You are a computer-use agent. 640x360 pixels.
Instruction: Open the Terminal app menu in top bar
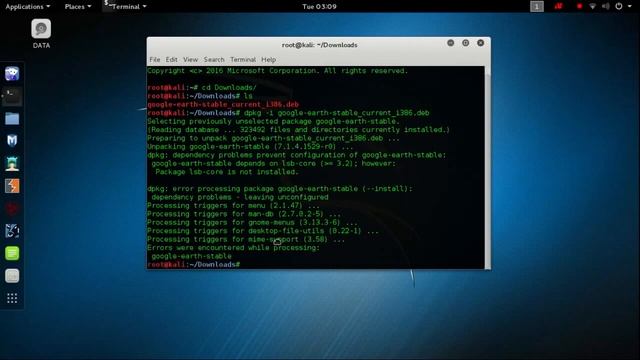tap(125, 7)
